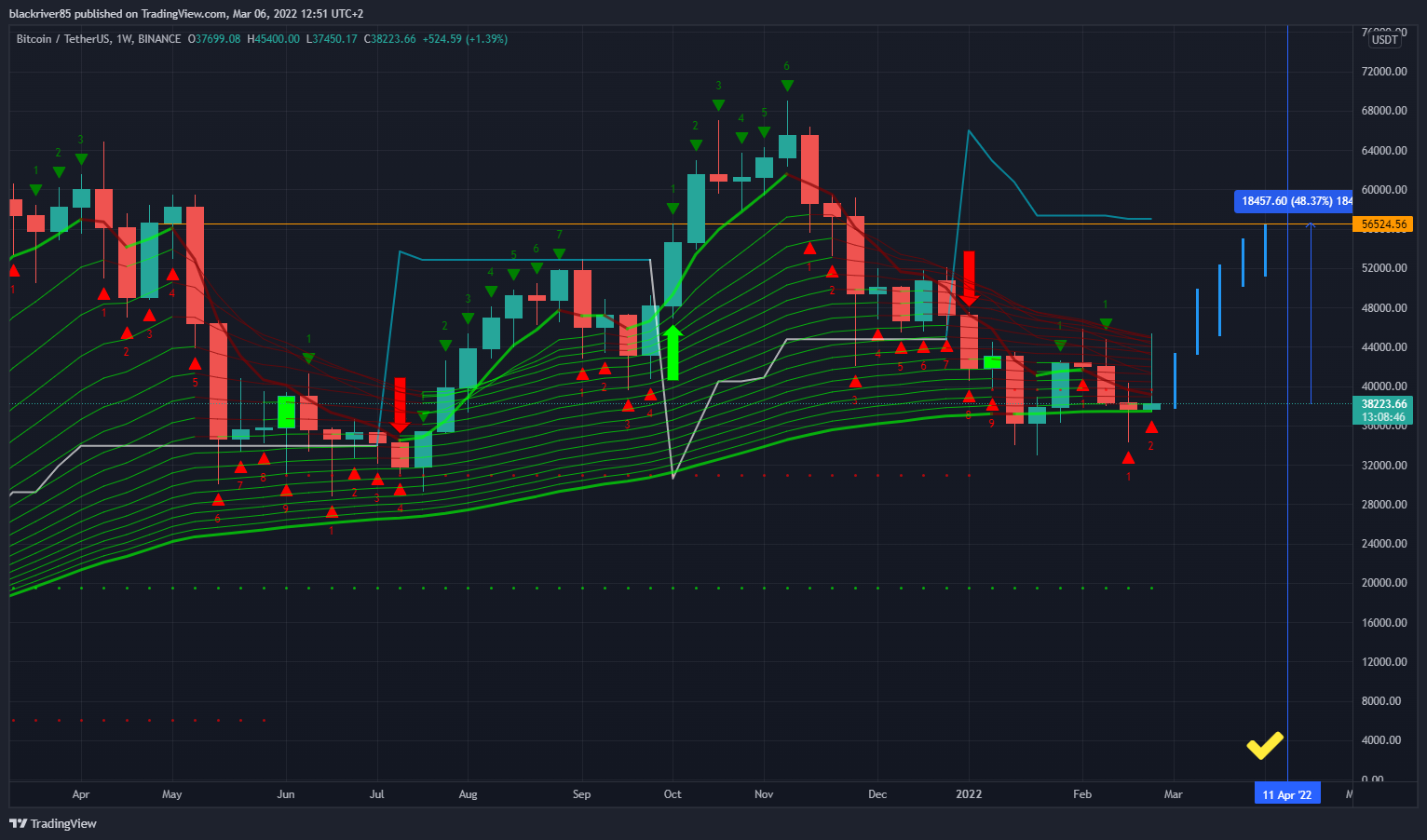Click the 72000.00 price axis value
1427x840 pixels.
(1384, 72)
